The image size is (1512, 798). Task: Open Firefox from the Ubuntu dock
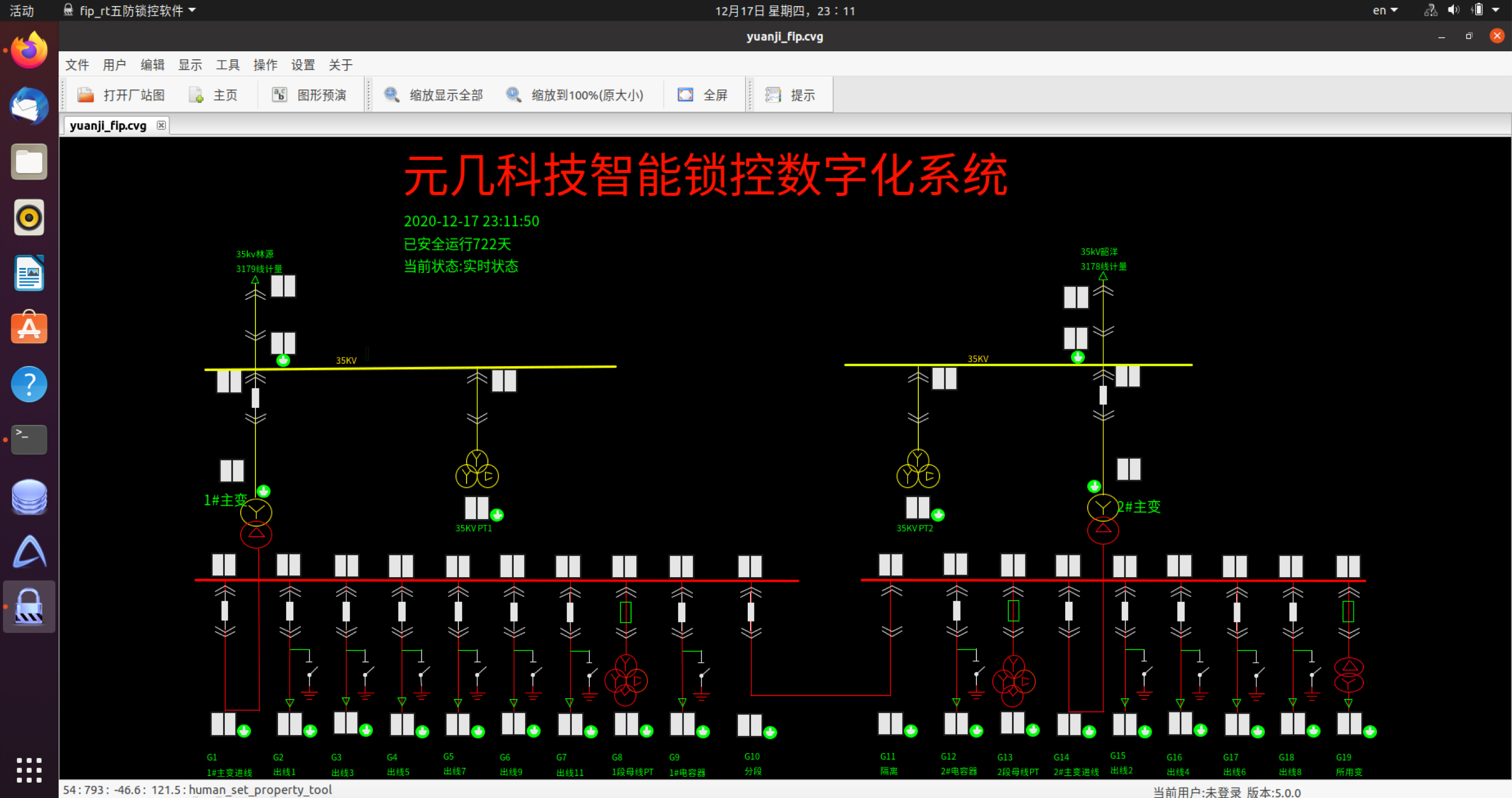point(29,50)
